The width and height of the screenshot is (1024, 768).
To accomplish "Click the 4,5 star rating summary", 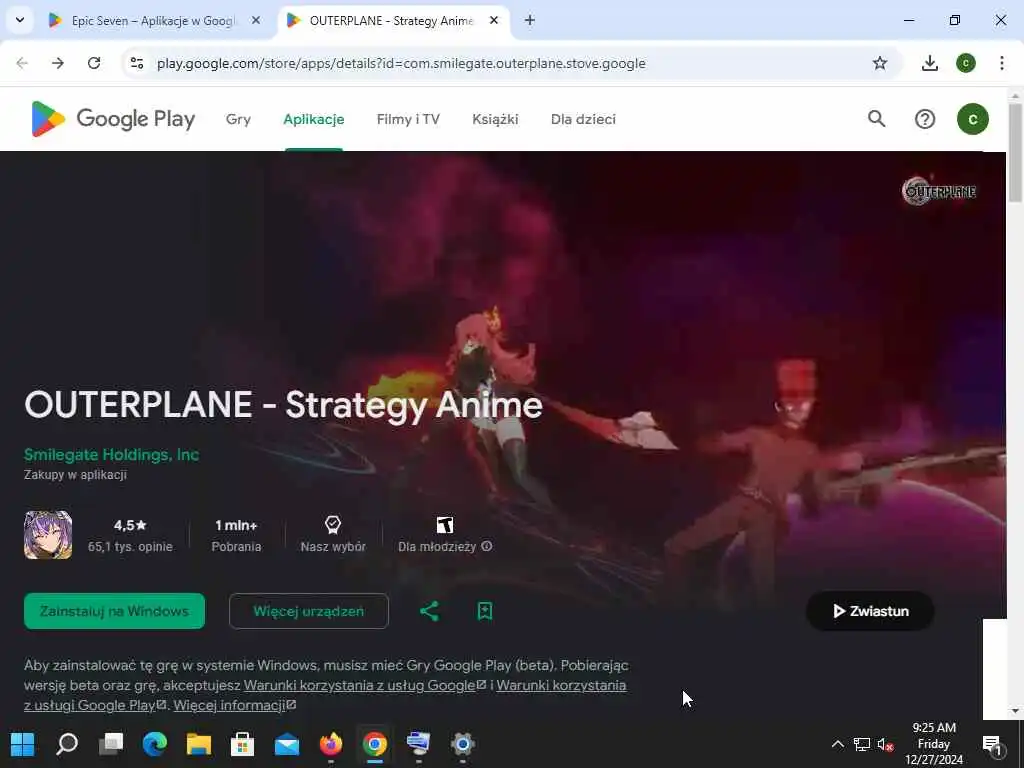I will pyautogui.click(x=130, y=535).
